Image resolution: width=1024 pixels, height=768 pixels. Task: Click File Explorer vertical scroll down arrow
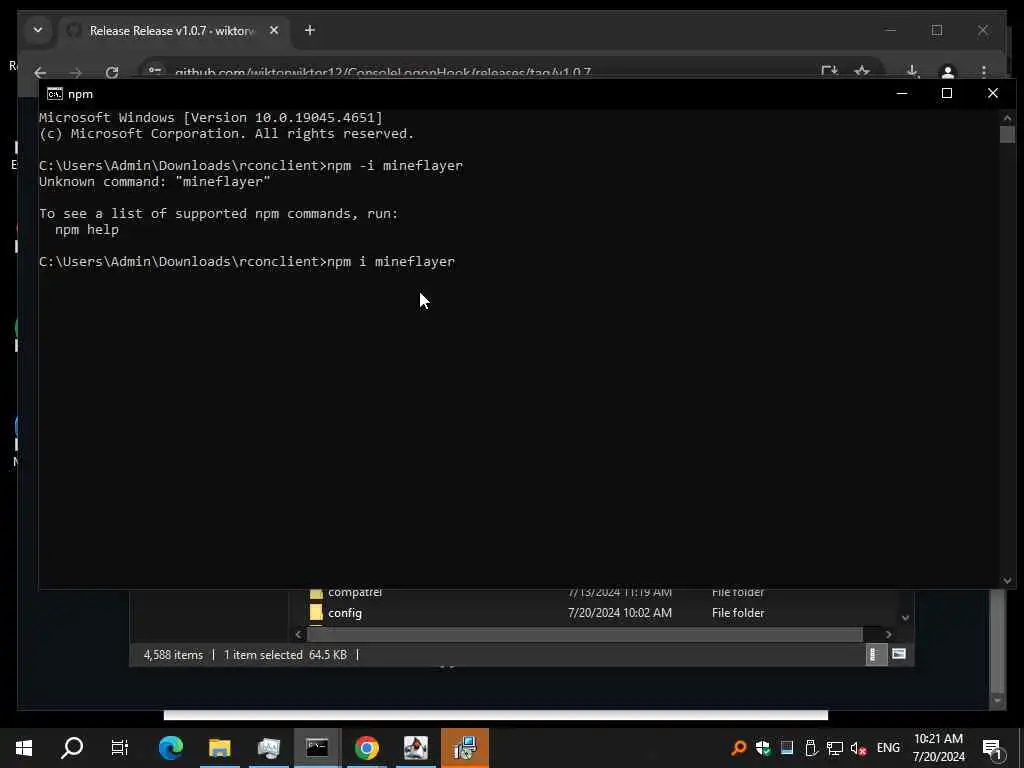pos(905,617)
